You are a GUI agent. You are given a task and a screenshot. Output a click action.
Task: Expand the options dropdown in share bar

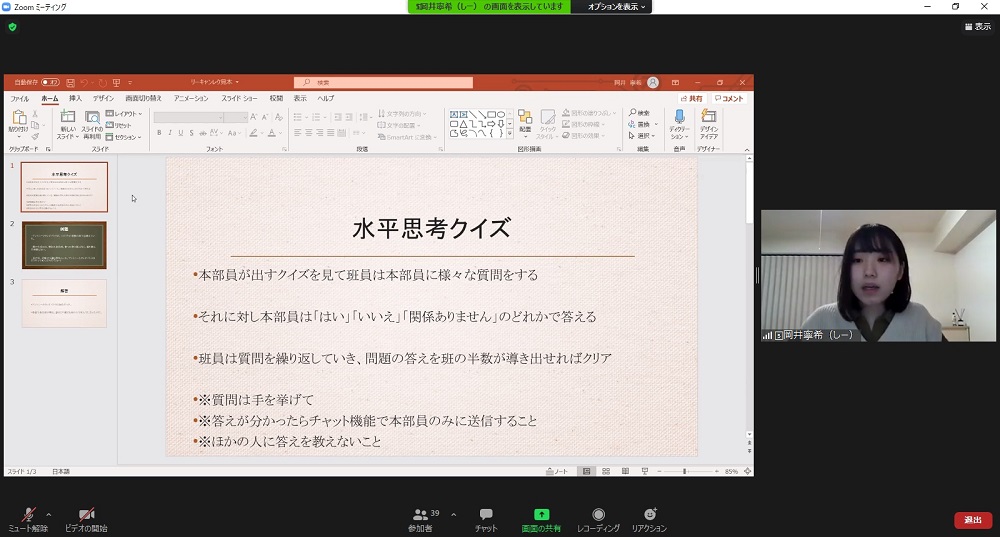tap(617, 6)
